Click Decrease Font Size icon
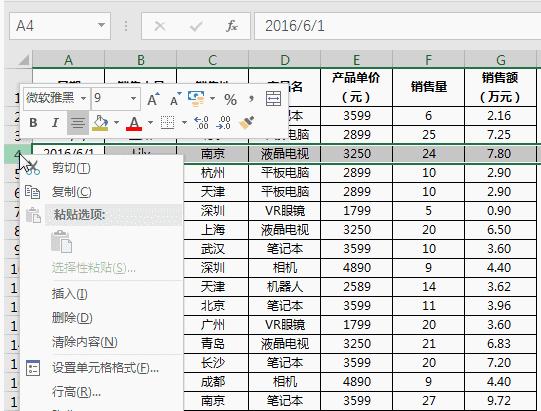This screenshot has width=541, height=411. click(x=176, y=99)
